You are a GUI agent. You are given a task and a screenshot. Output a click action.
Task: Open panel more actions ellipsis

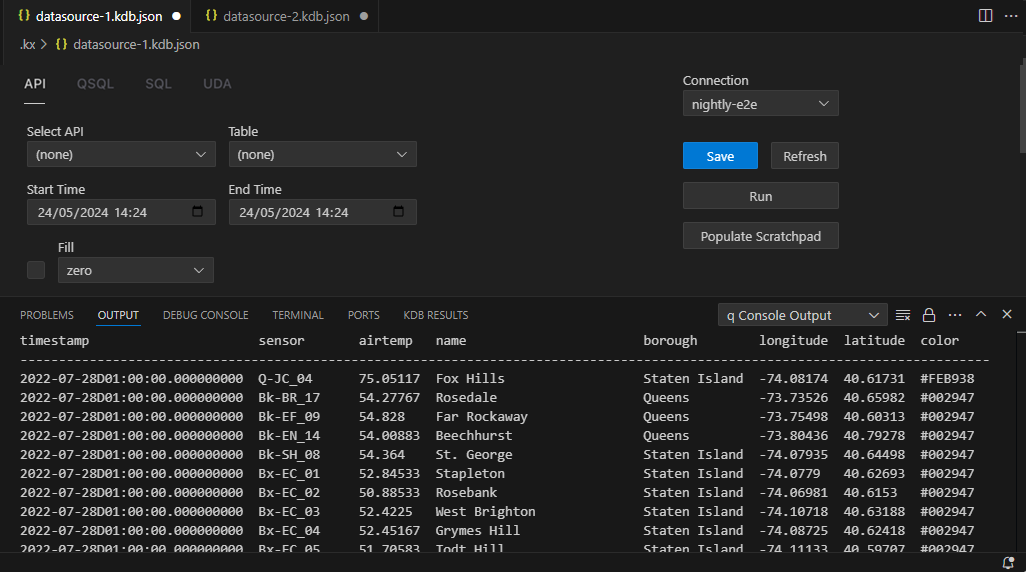click(955, 315)
